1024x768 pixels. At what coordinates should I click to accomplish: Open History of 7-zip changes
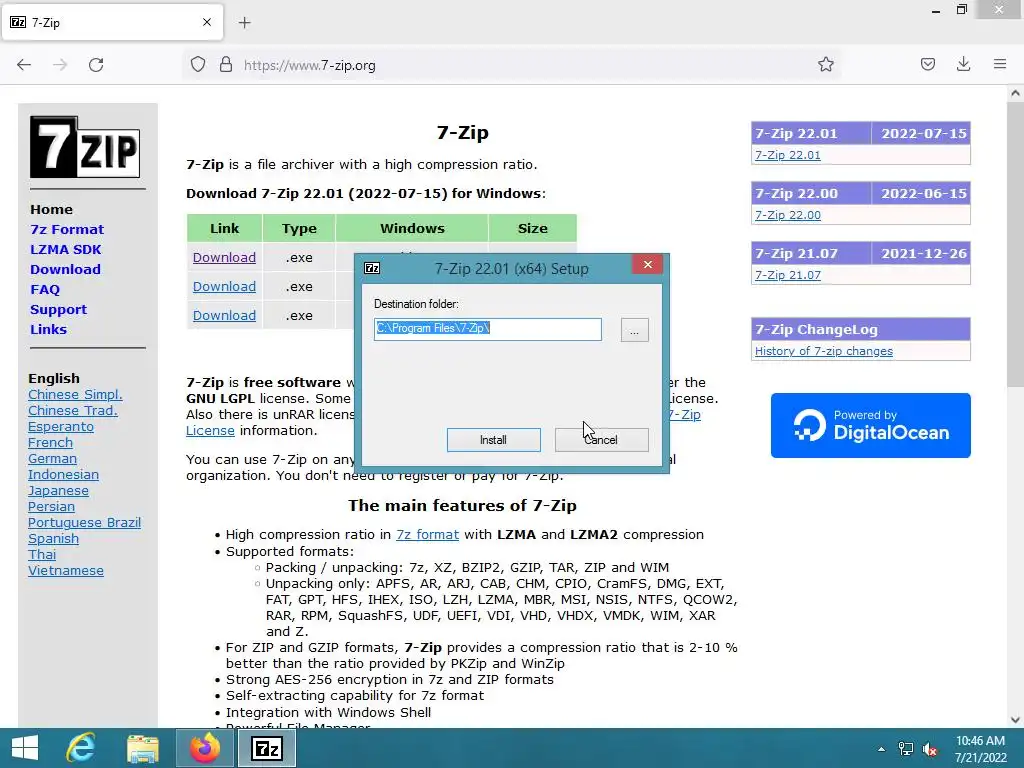coord(824,351)
